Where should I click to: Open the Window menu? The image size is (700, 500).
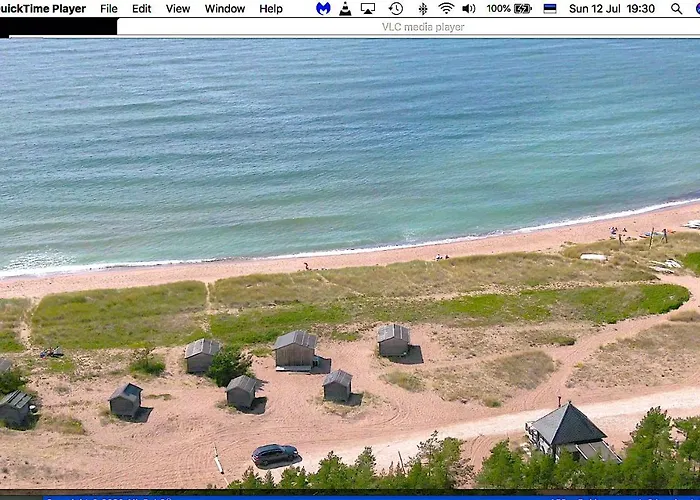(x=225, y=9)
